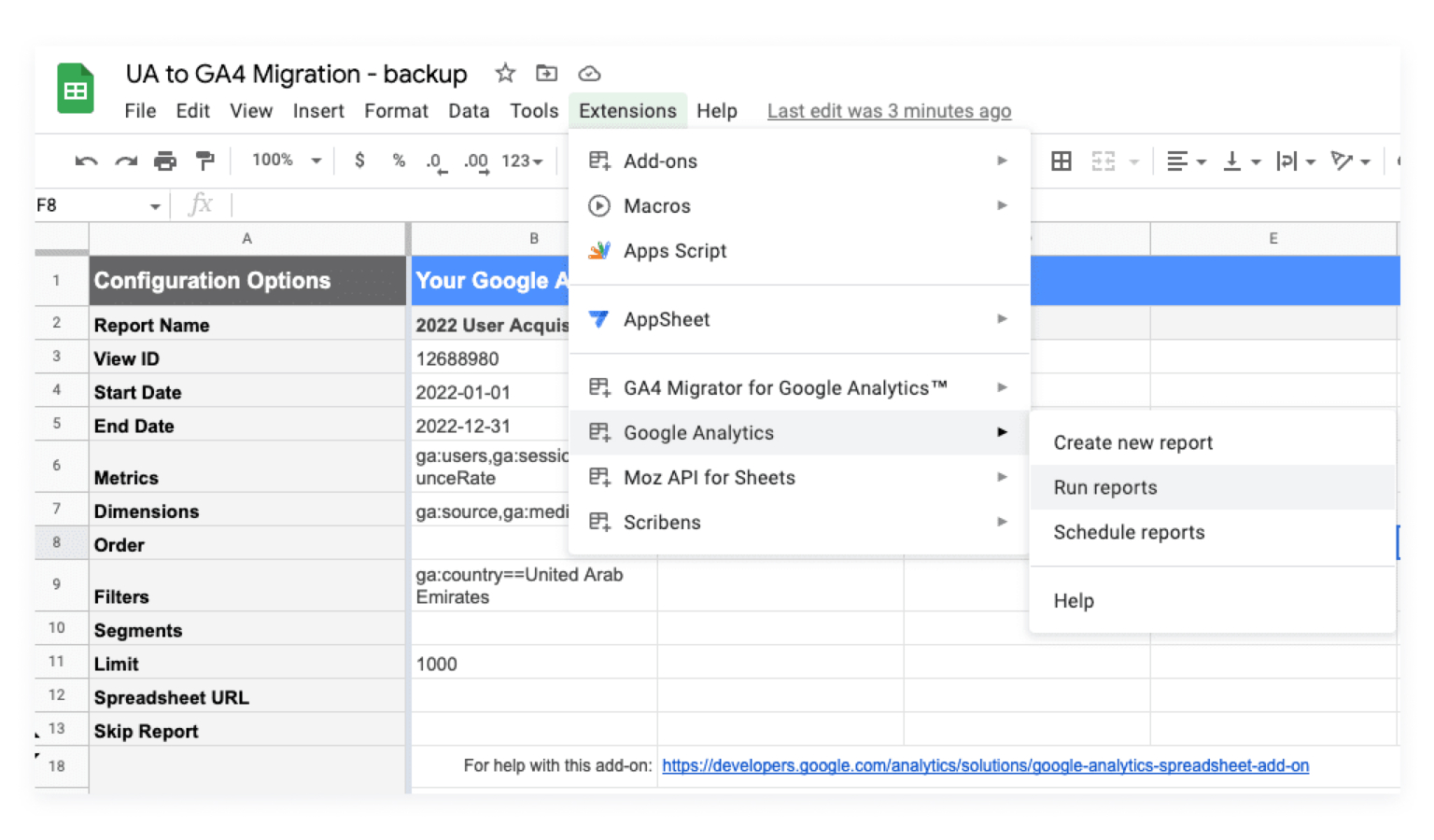Select the View ID value 12688980
Image resolution: width=1434 pixels, height=840 pixels.
489,358
